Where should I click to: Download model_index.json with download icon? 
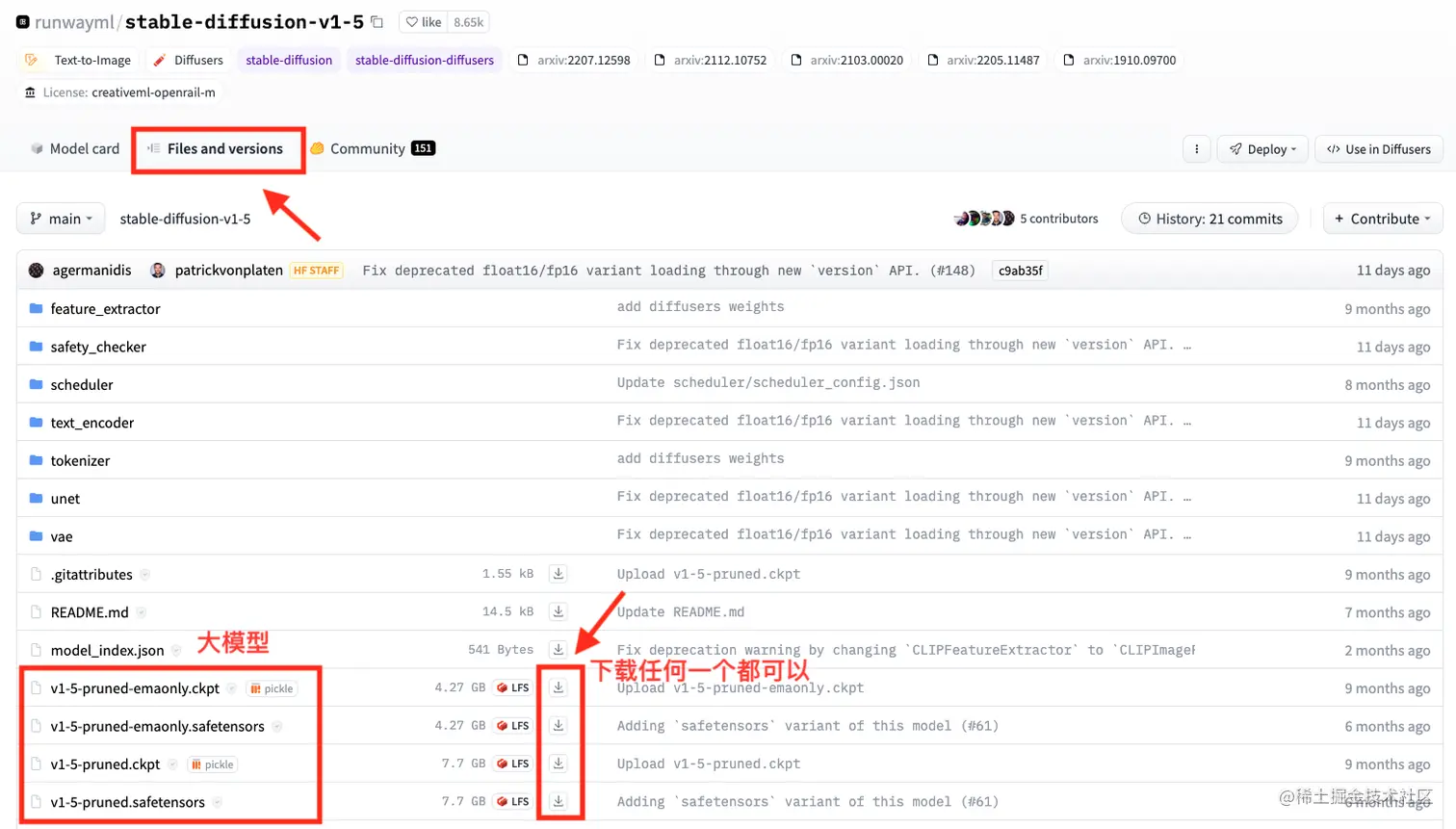558,649
